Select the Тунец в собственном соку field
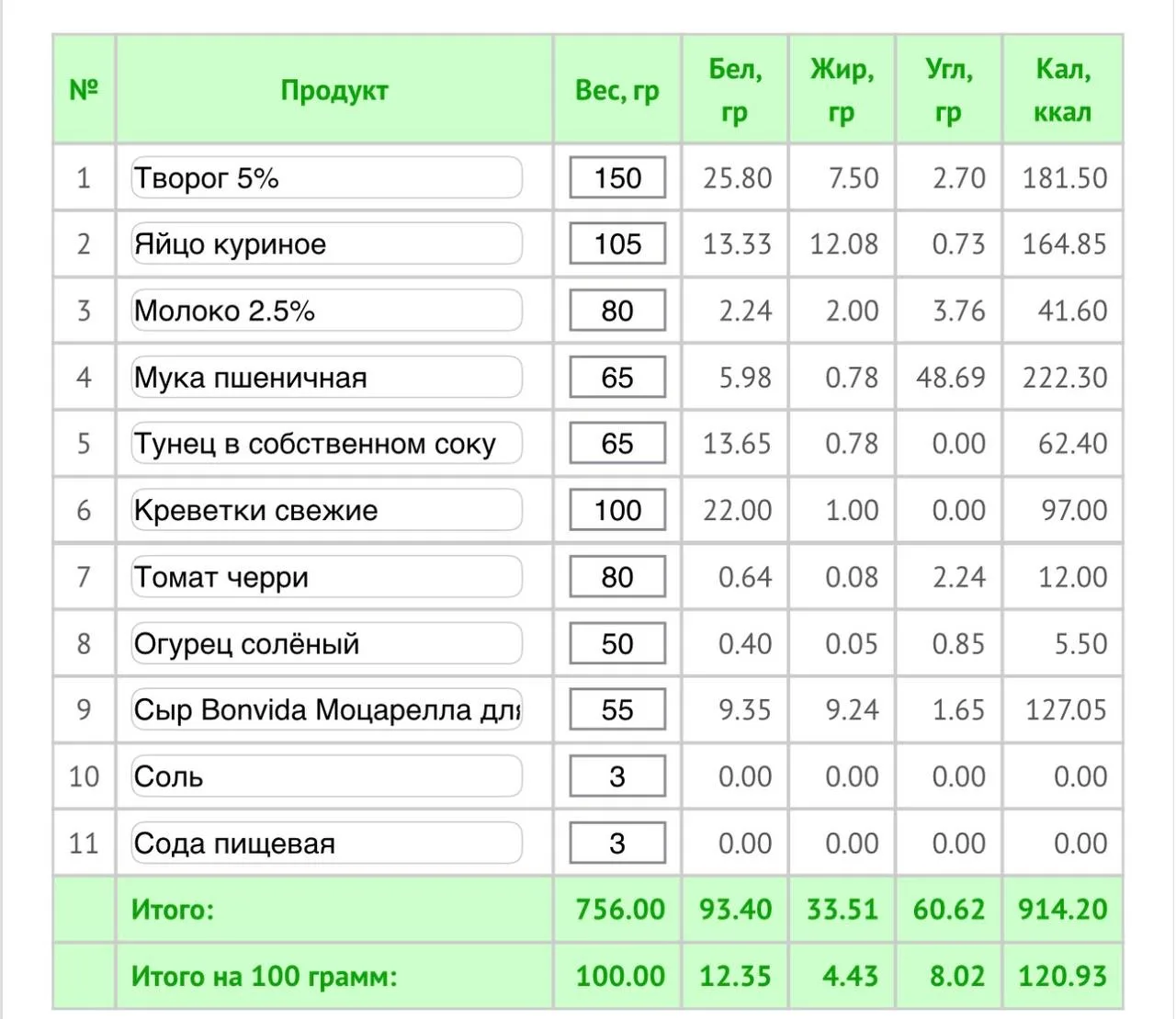The width and height of the screenshot is (1176, 1019). [x=327, y=444]
